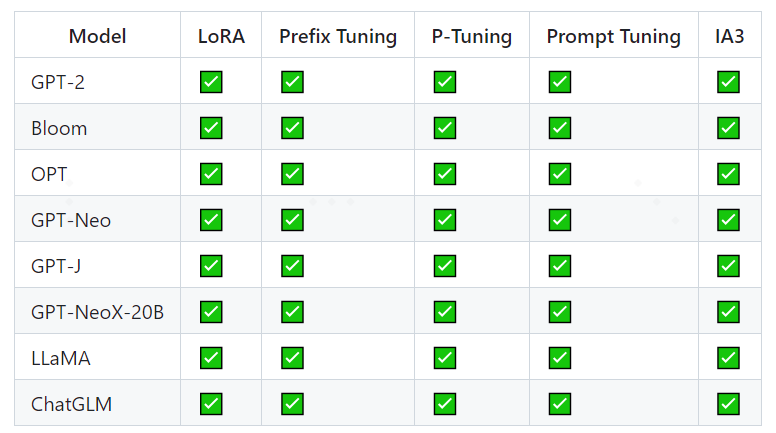Select the ChatGLM model name cell
The image size is (776, 433).
pos(72,404)
